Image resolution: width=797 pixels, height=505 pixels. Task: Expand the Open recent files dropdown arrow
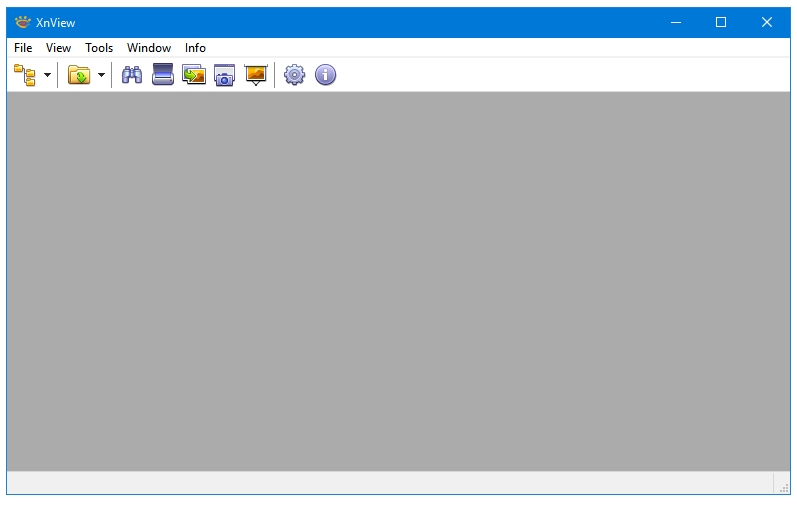(102, 75)
